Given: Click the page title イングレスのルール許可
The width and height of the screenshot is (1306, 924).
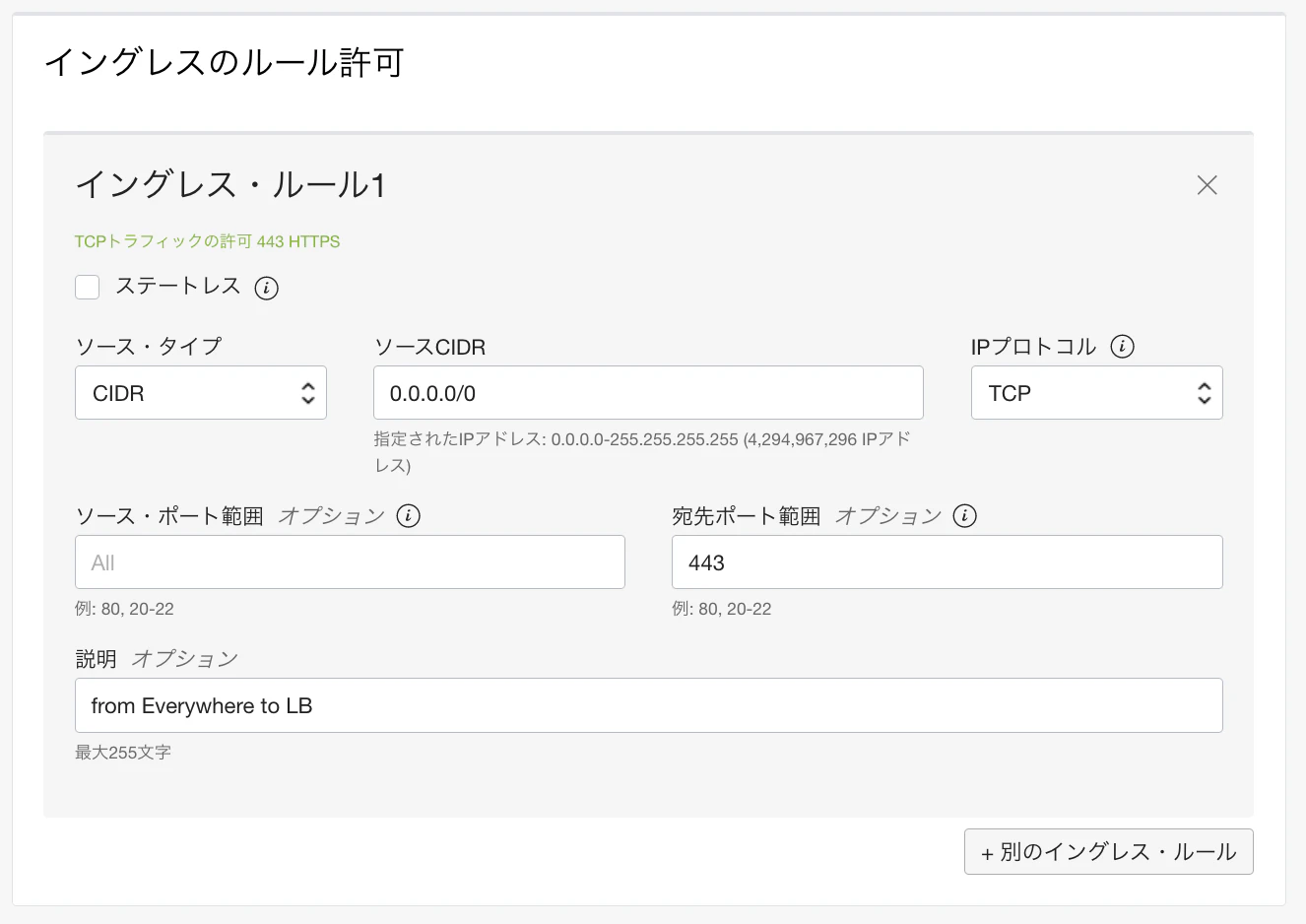Looking at the screenshot, I should point(225,63).
